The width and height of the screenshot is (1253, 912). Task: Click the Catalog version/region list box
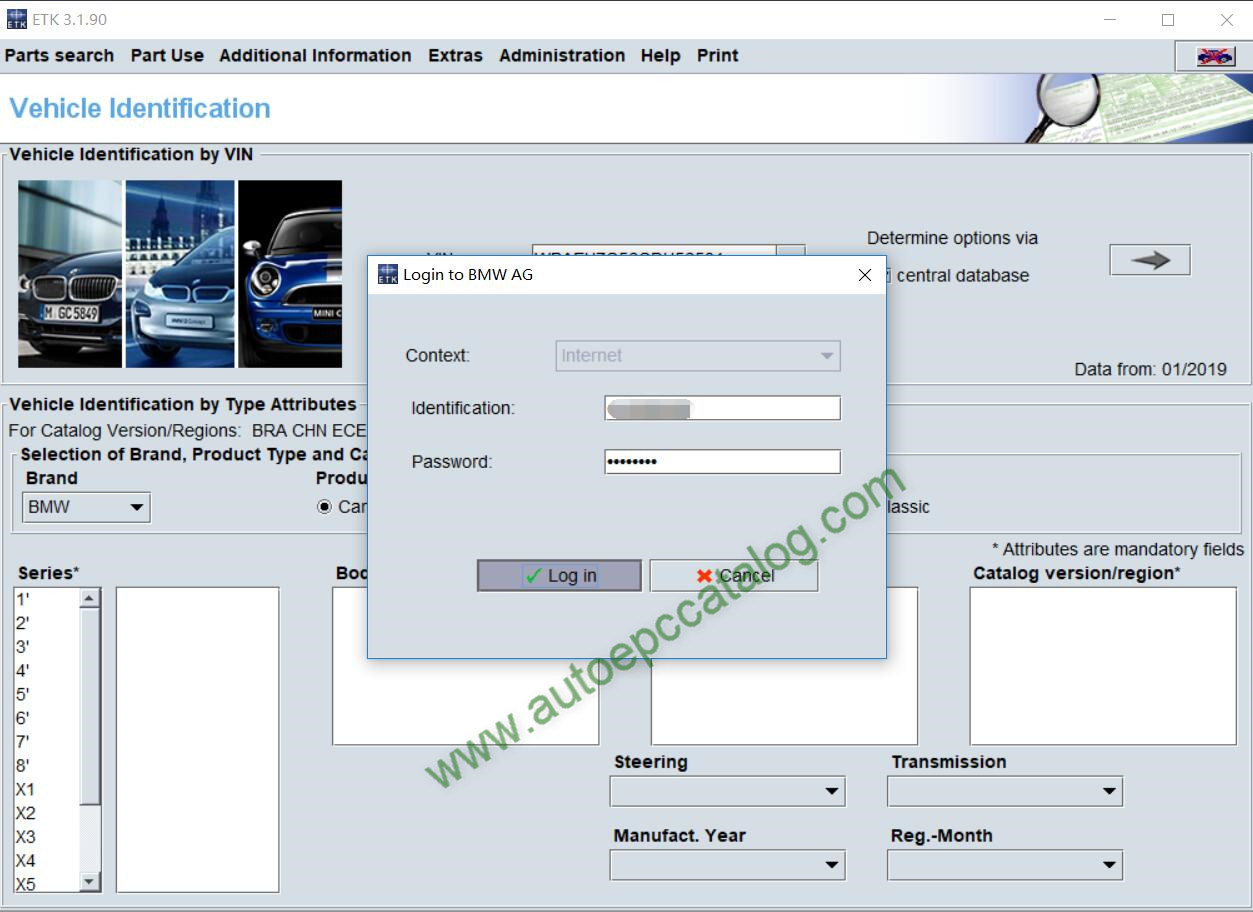tap(1103, 666)
